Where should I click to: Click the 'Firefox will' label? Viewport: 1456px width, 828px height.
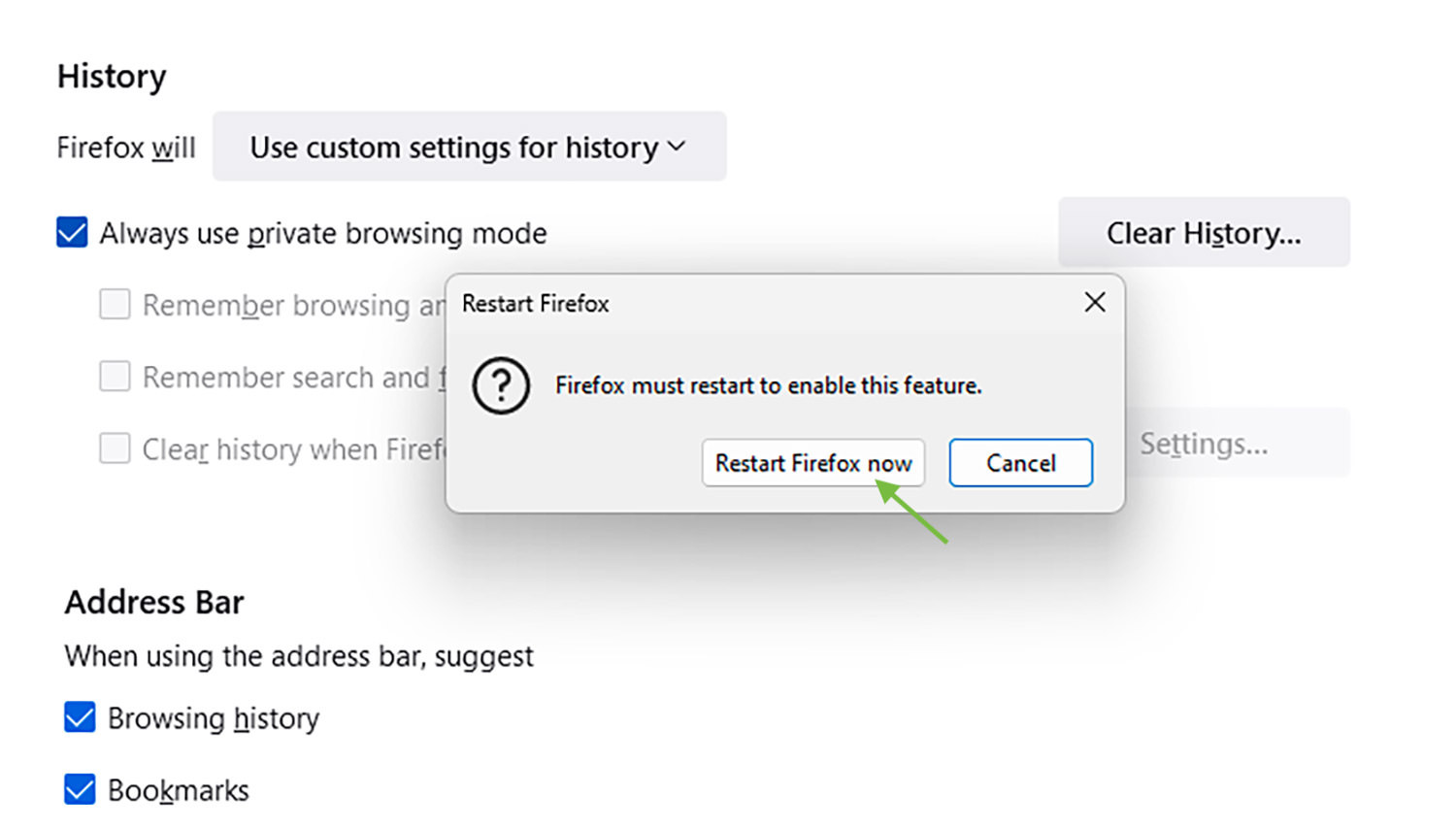tap(126, 148)
